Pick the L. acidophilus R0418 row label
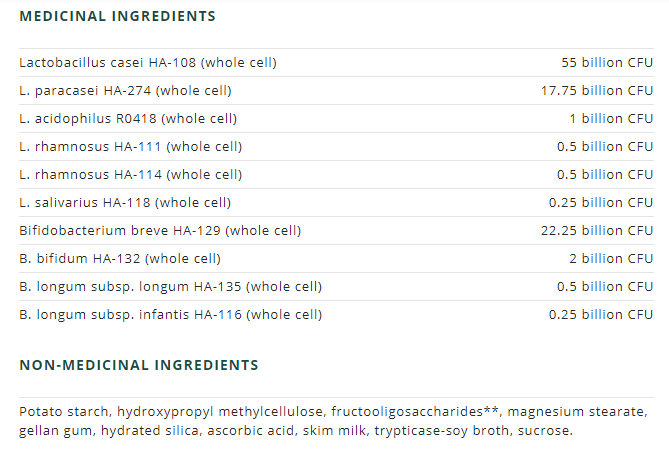Screen dimensions: 669x453 pos(128,119)
